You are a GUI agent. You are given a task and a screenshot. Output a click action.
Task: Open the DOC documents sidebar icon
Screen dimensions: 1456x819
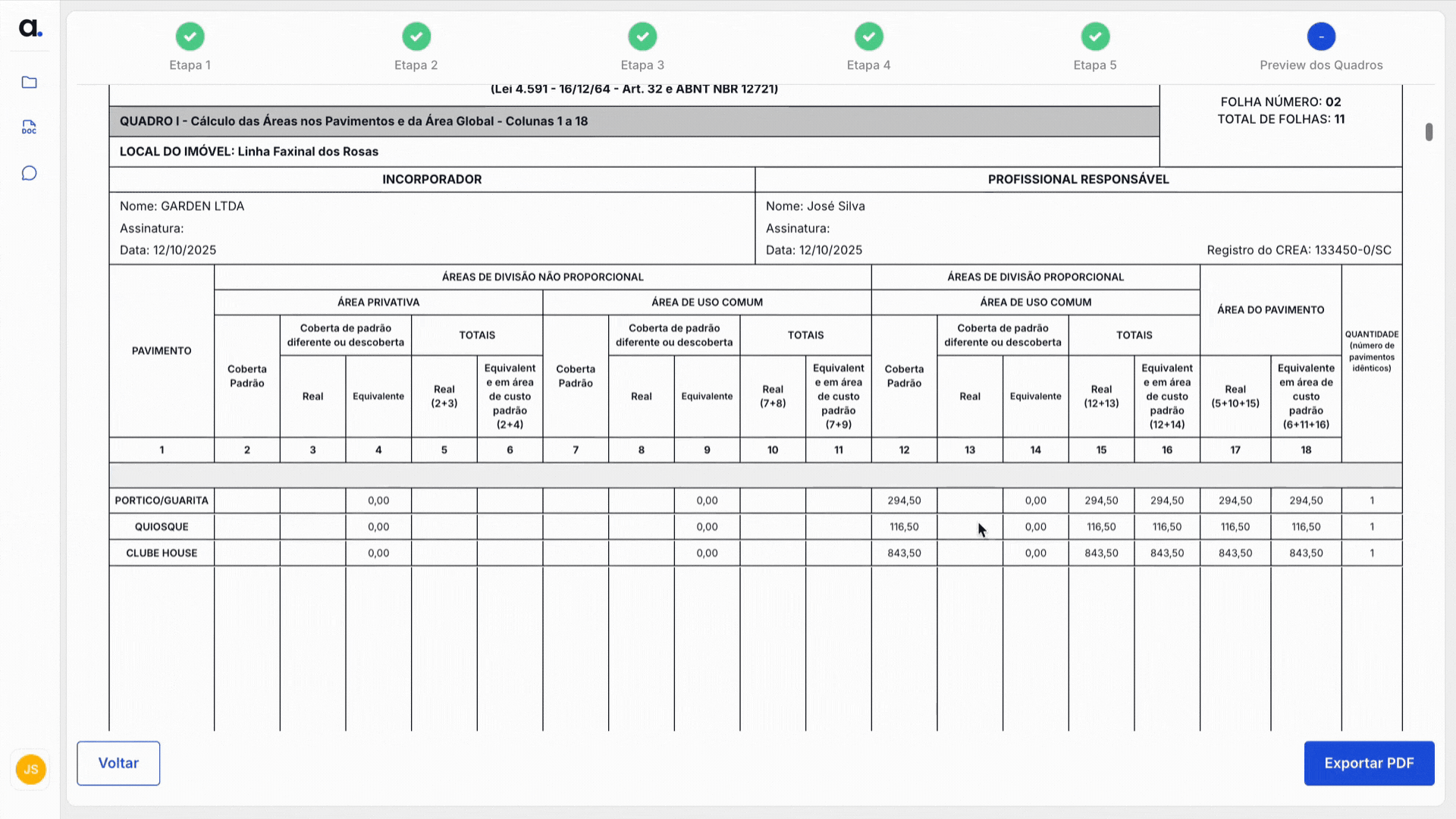[x=30, y=127]
